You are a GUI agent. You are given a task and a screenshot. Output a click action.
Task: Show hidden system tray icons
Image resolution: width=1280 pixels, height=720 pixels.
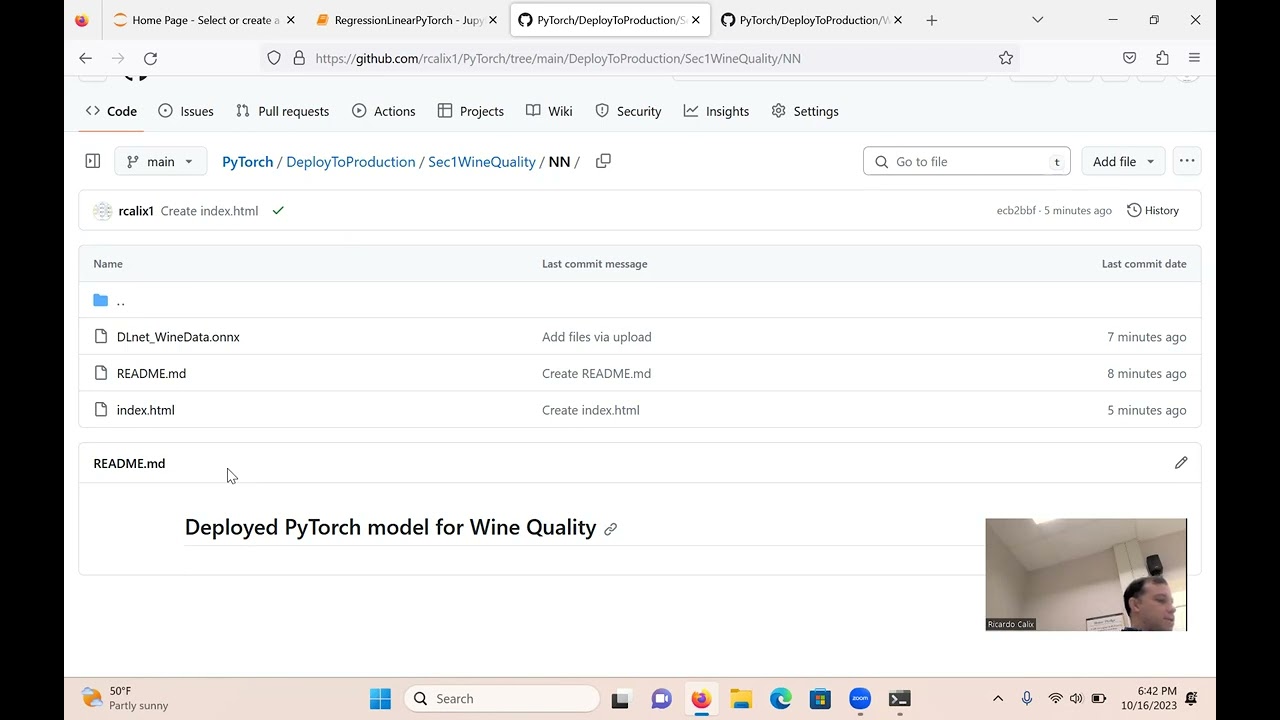[x=997, y=699]
